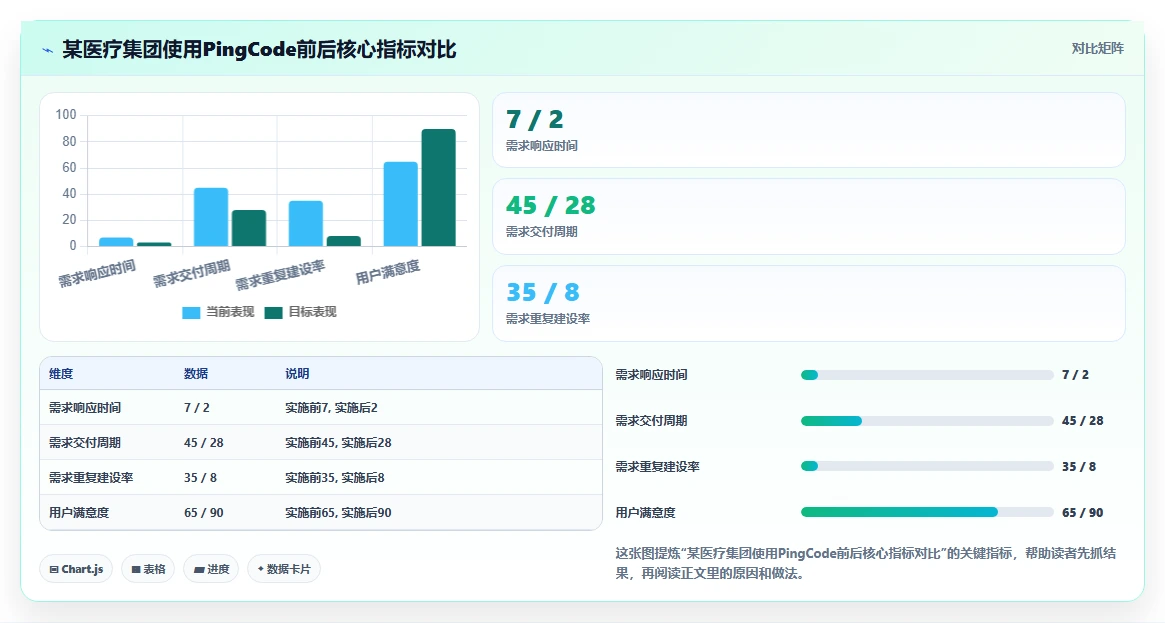
Task: Click the chart axis label 需求响应时间
Action: coord(97,273)
